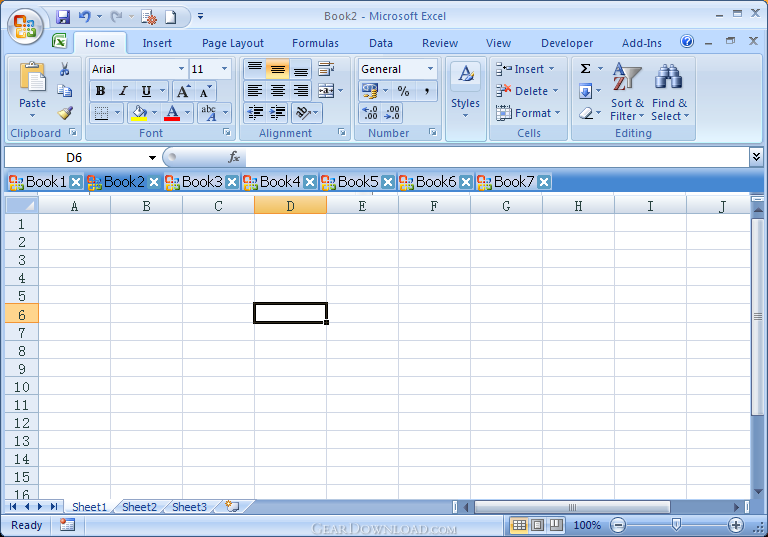Open Sort & Filter options
Image resolution: width=768 pixels, height=537 pixels.
coord(627,92)
